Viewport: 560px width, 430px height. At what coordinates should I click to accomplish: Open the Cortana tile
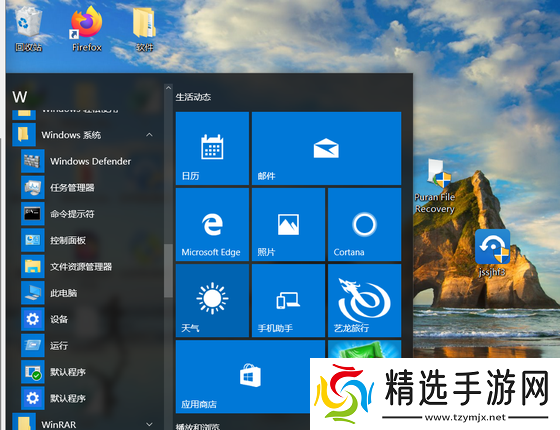(364, 225)
